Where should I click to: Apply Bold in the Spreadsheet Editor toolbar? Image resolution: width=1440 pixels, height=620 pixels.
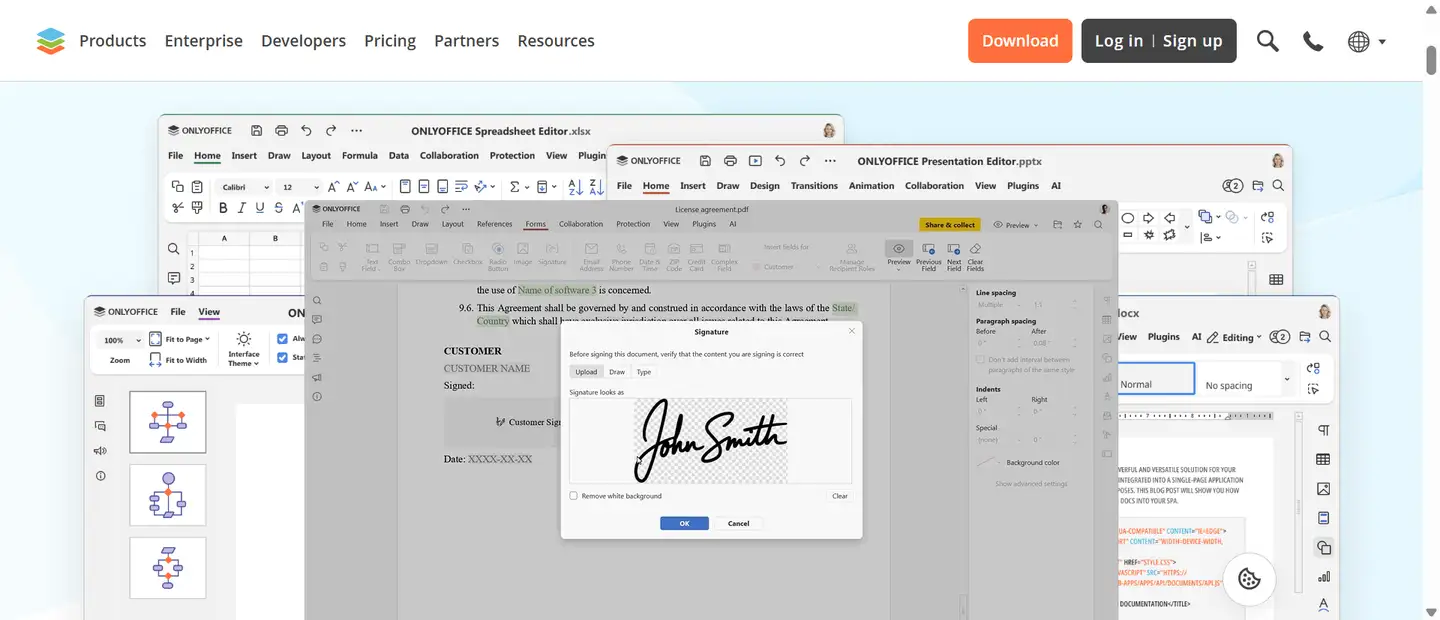(x=223, y=208)
